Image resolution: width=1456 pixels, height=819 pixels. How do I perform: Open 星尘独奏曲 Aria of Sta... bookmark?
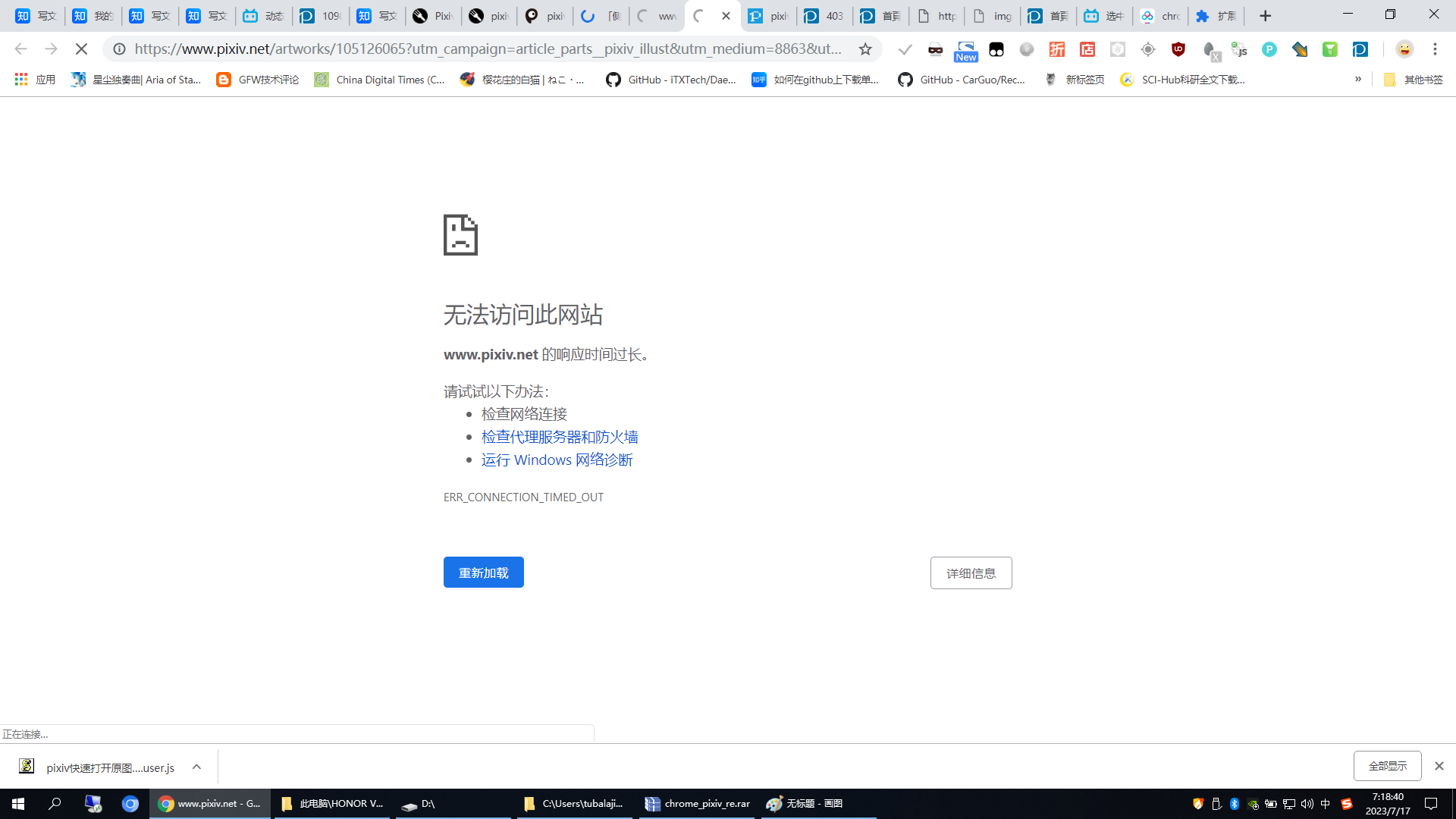click(x=136, y=80)
